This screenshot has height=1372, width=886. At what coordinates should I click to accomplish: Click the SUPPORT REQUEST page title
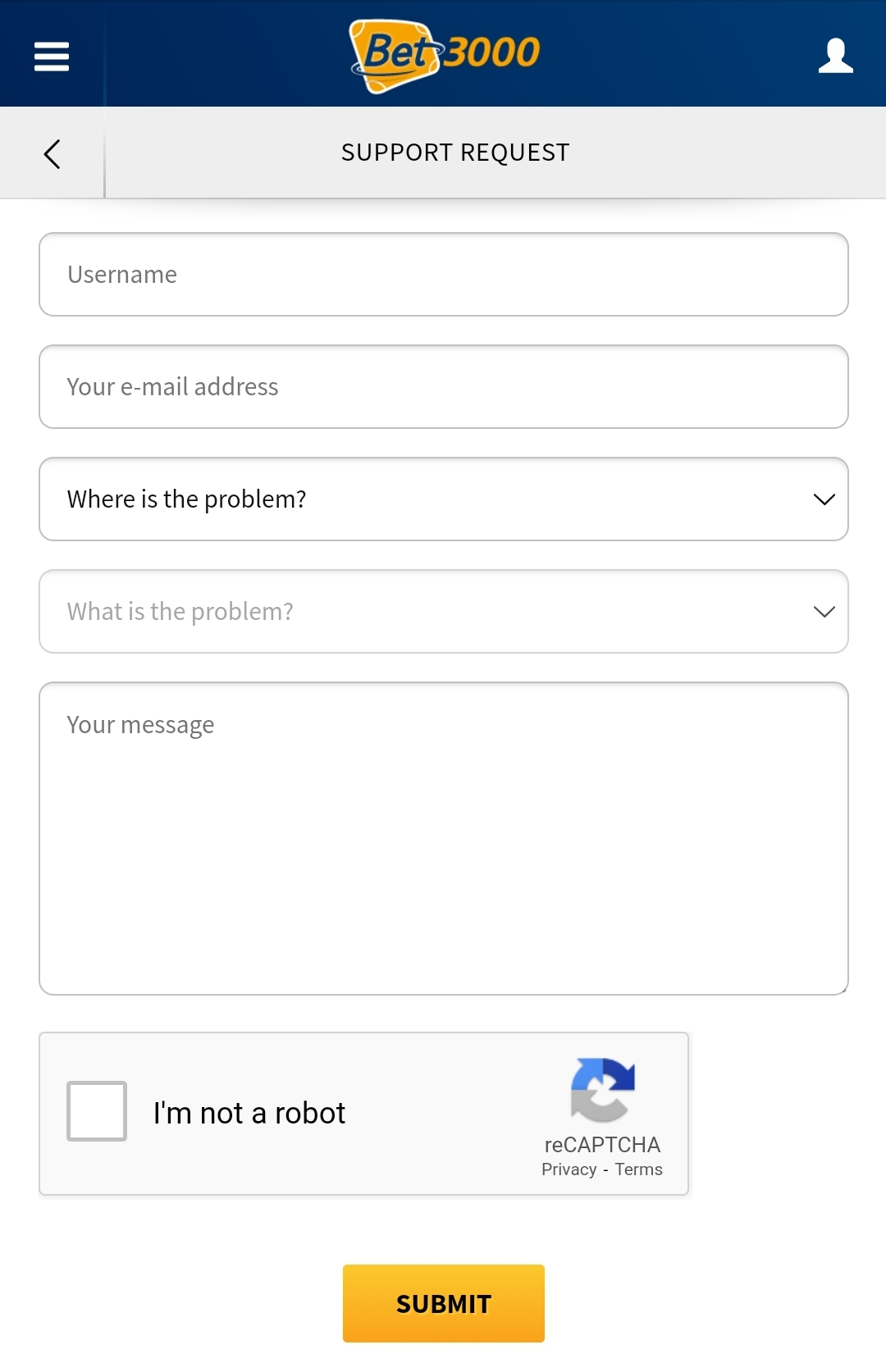(x=455, y=153)
